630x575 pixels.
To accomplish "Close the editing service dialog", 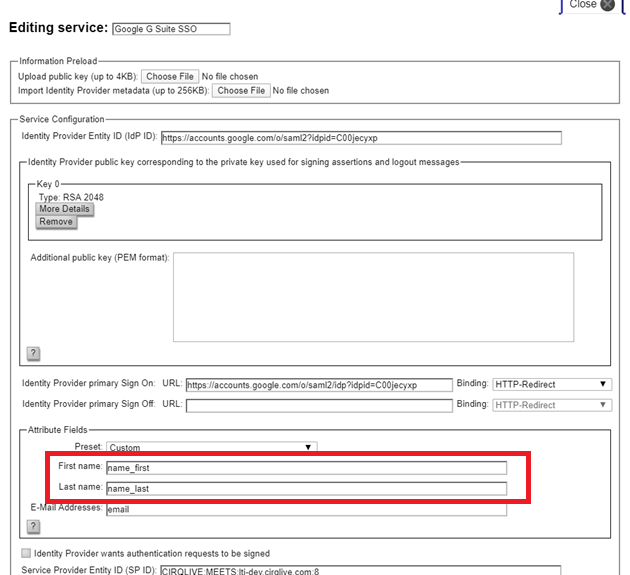I will coord(592,5).
